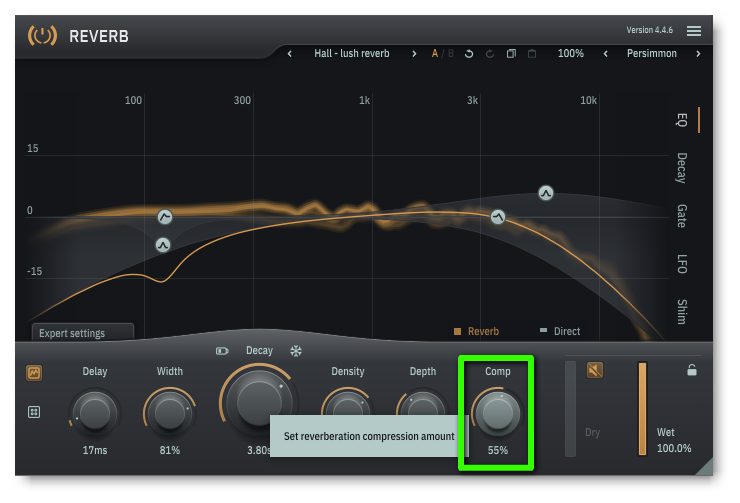Select next theme after Persimmon
This screenshot has height=503, width=740.
pos(698,54)
